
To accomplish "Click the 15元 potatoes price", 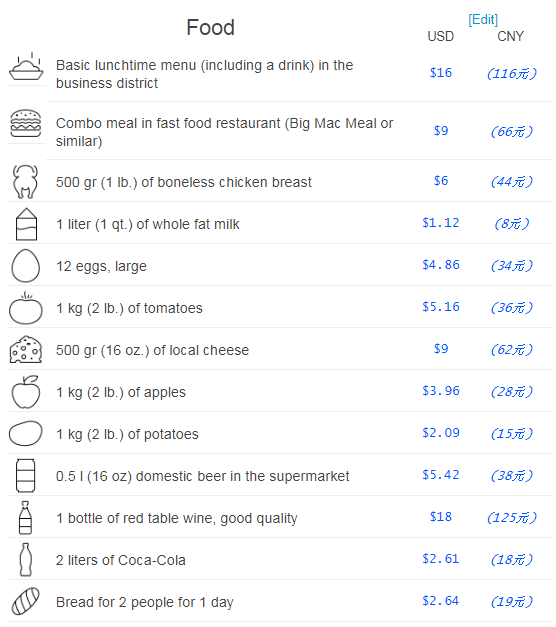I will click(512, 433).
